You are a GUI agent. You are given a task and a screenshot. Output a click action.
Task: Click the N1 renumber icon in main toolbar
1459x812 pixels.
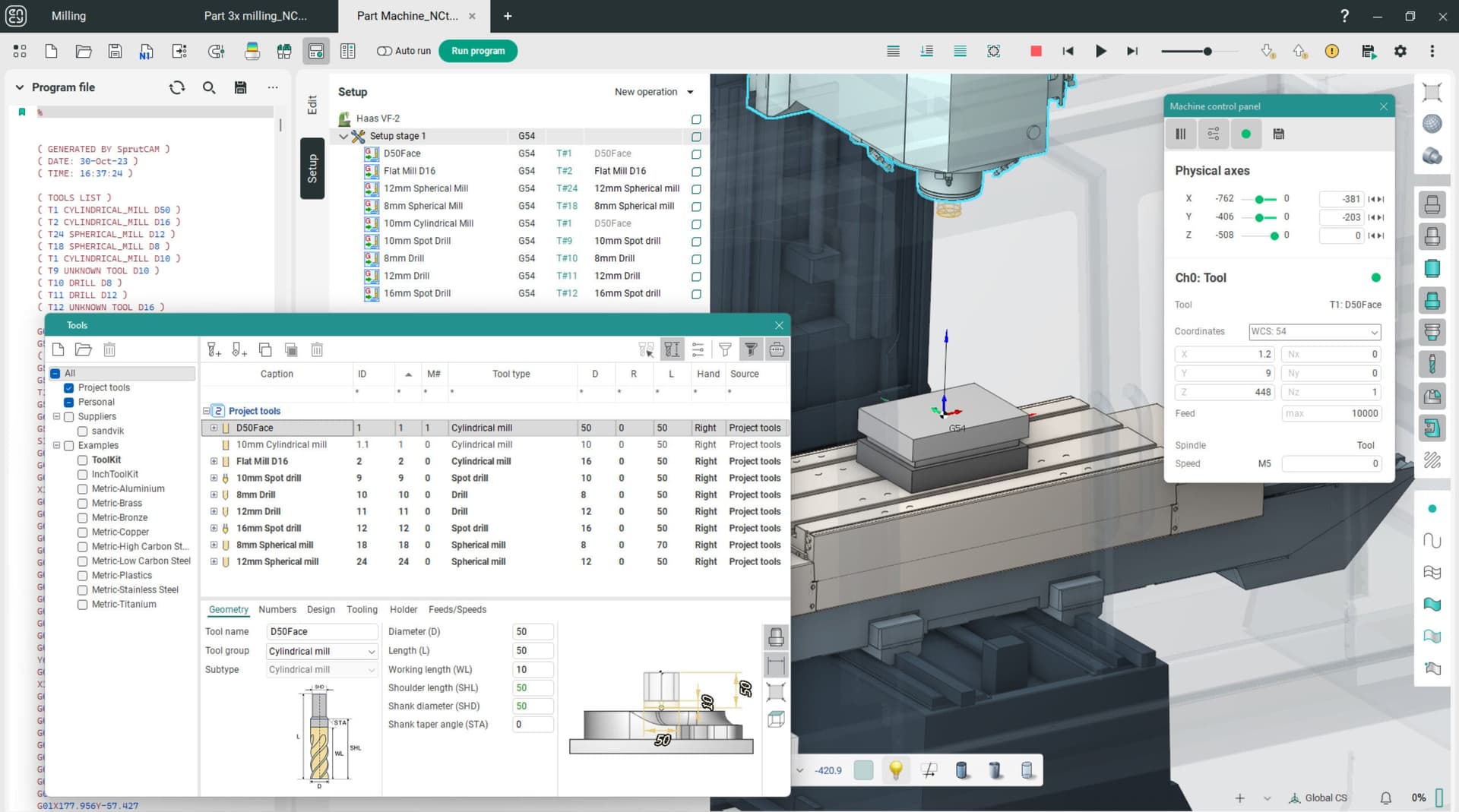point(146,52)
